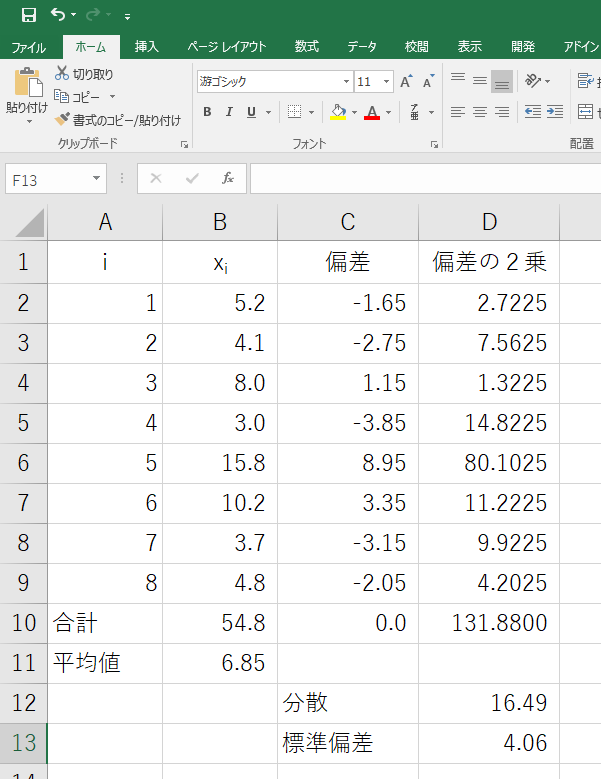Open the 数式 ribbon tab
The image size is (601, 779).
pyautogui.click(x=306, y=47)
